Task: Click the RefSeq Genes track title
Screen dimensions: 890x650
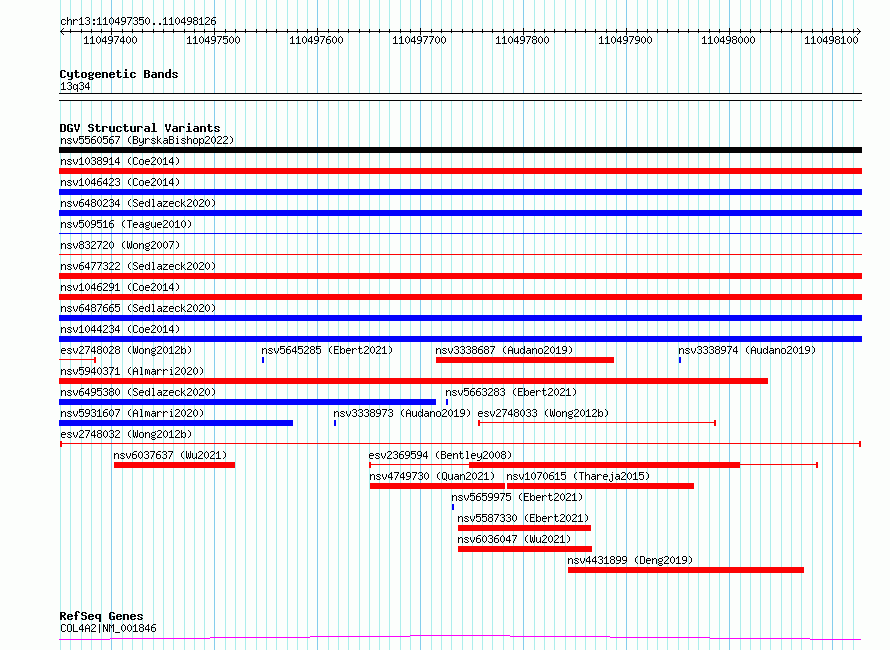Action: click(101, 616)
